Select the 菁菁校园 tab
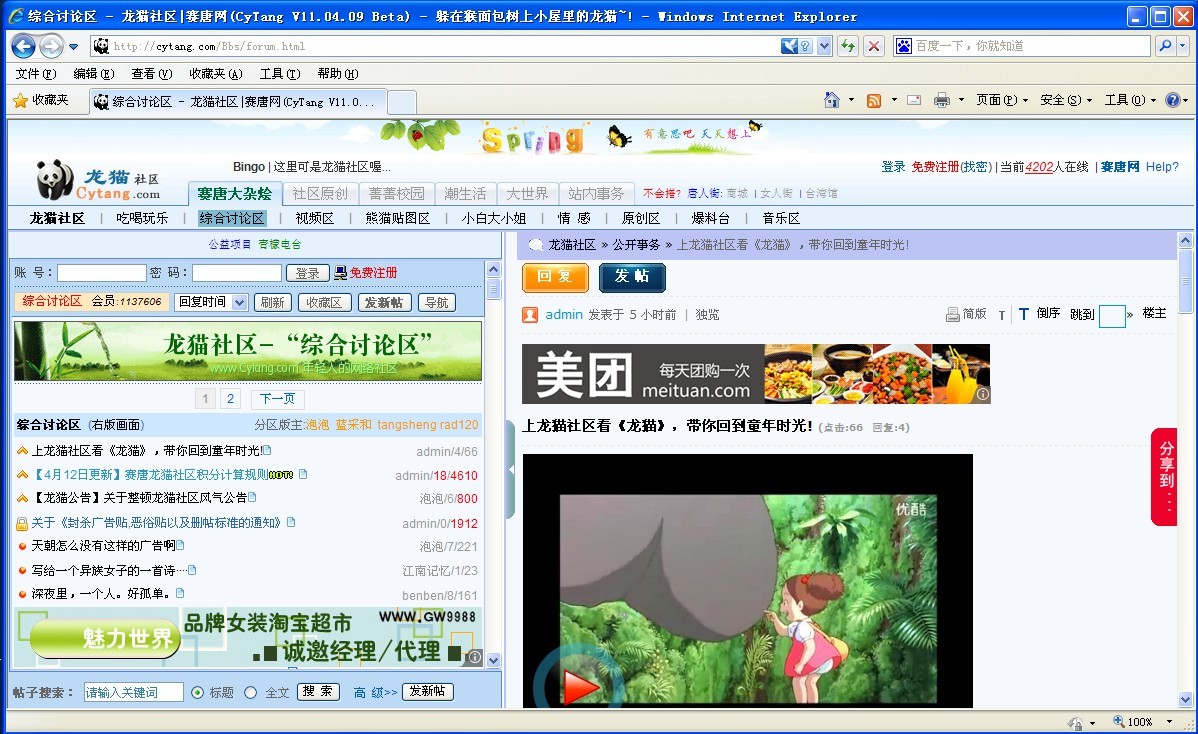Image resolution: width=1198 pixels, height=734 pixels. [397, 194]
